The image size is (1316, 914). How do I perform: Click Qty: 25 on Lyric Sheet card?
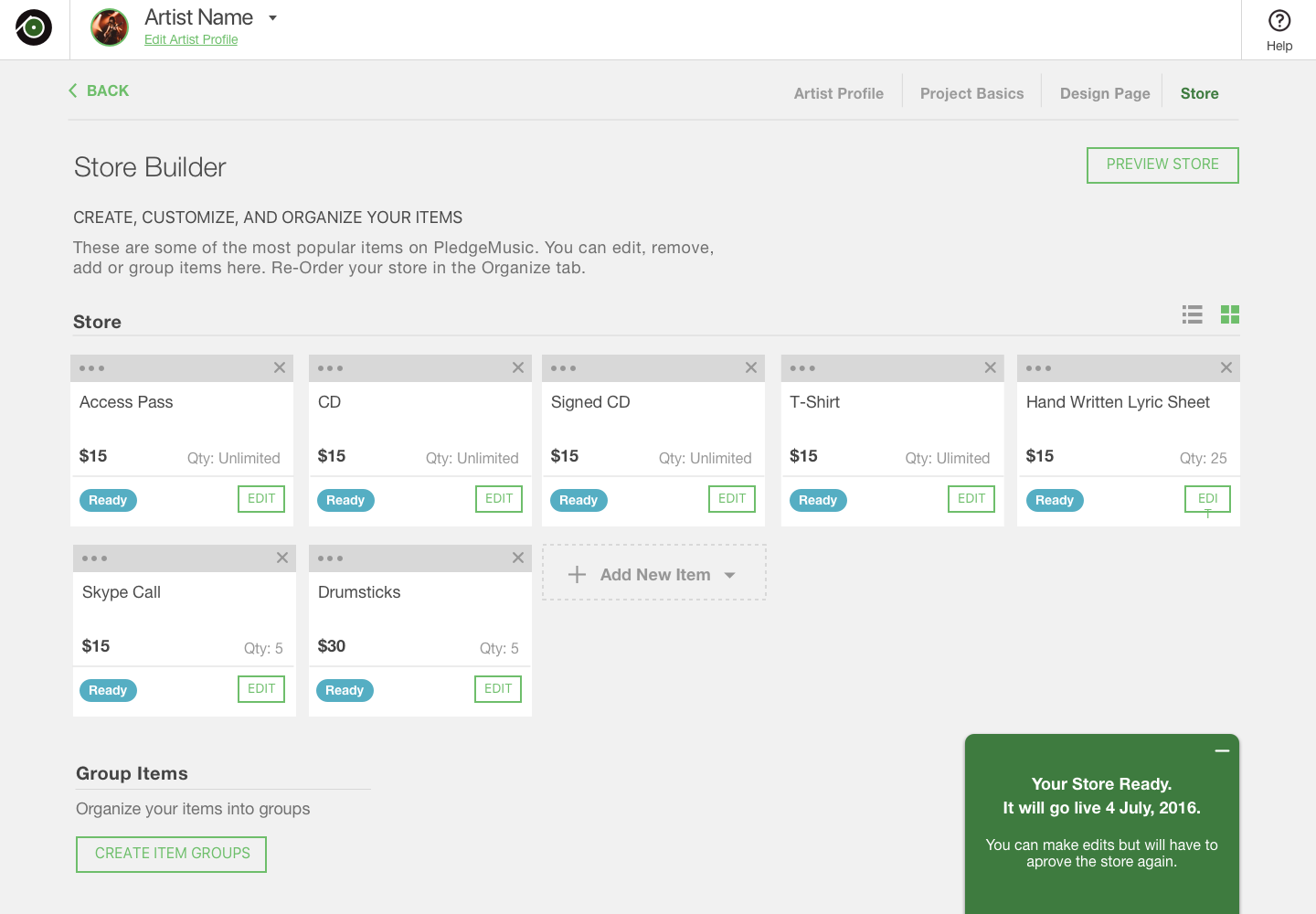coord(1203,458)
